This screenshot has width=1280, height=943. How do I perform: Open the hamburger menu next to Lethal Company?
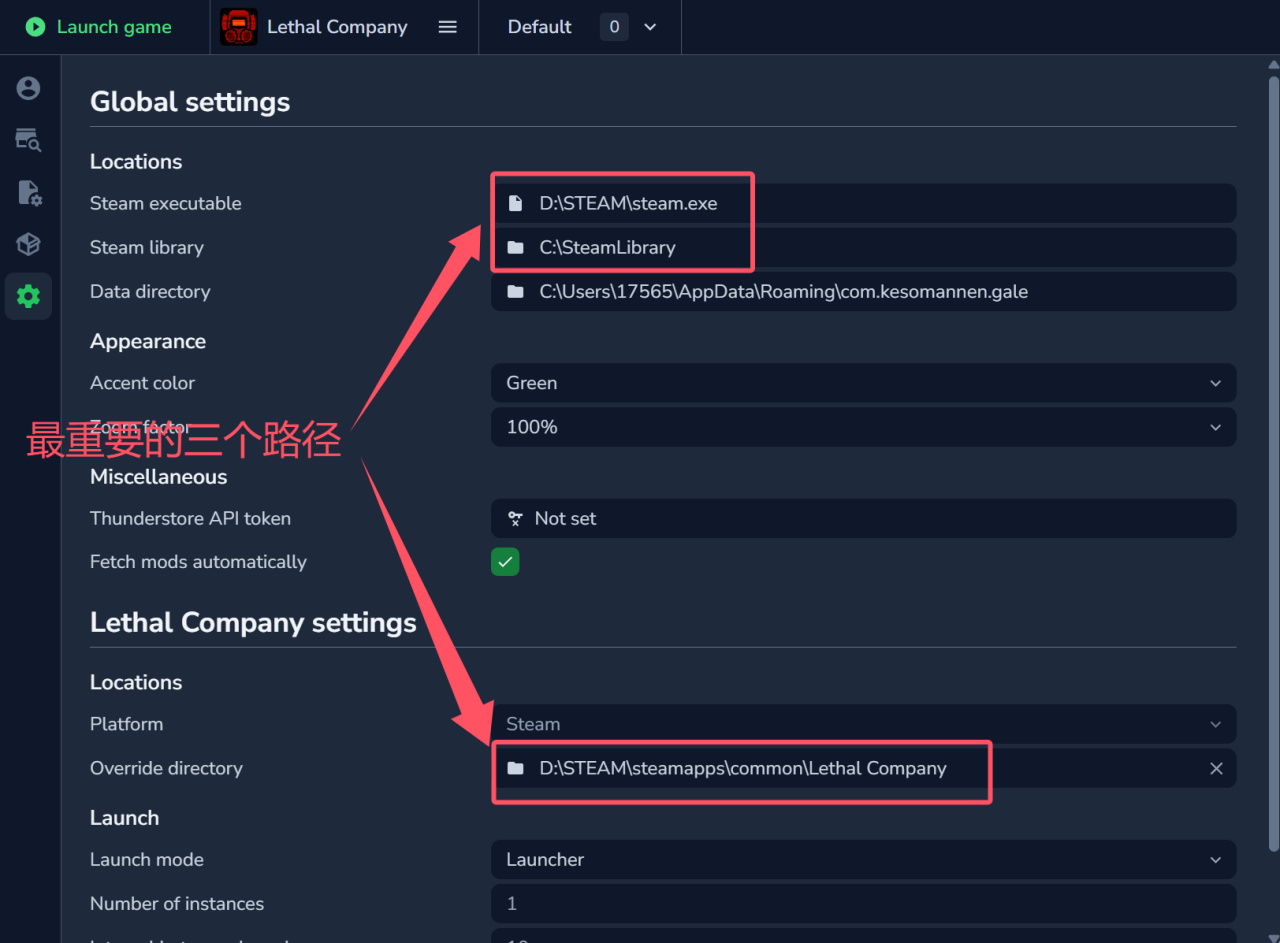coord(448,27)
